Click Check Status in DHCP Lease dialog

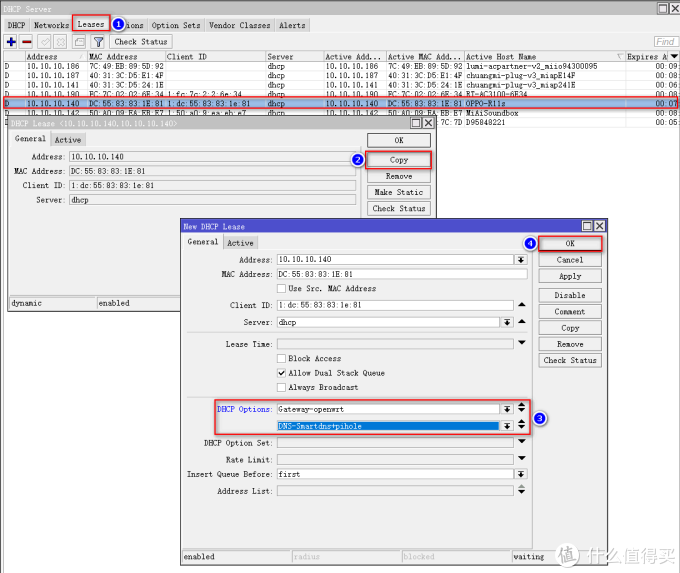point(399,208)
